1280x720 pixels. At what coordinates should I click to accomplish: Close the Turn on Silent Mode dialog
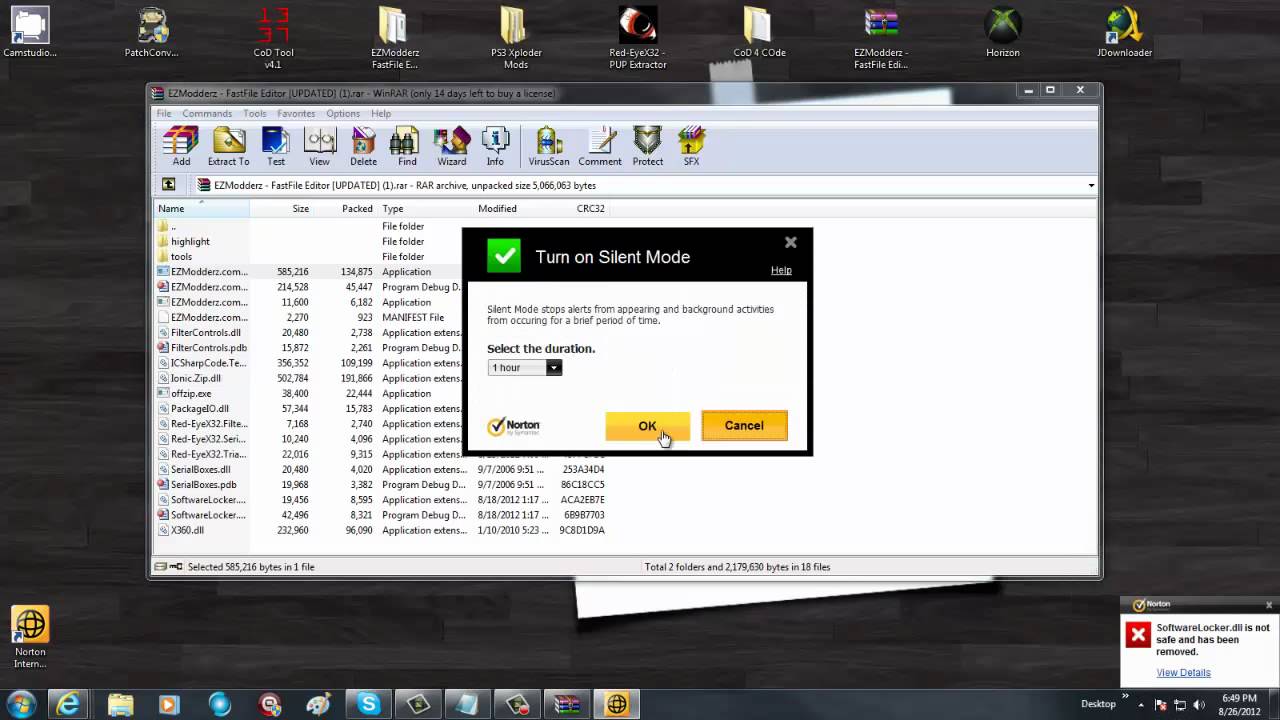click(791, 242)
